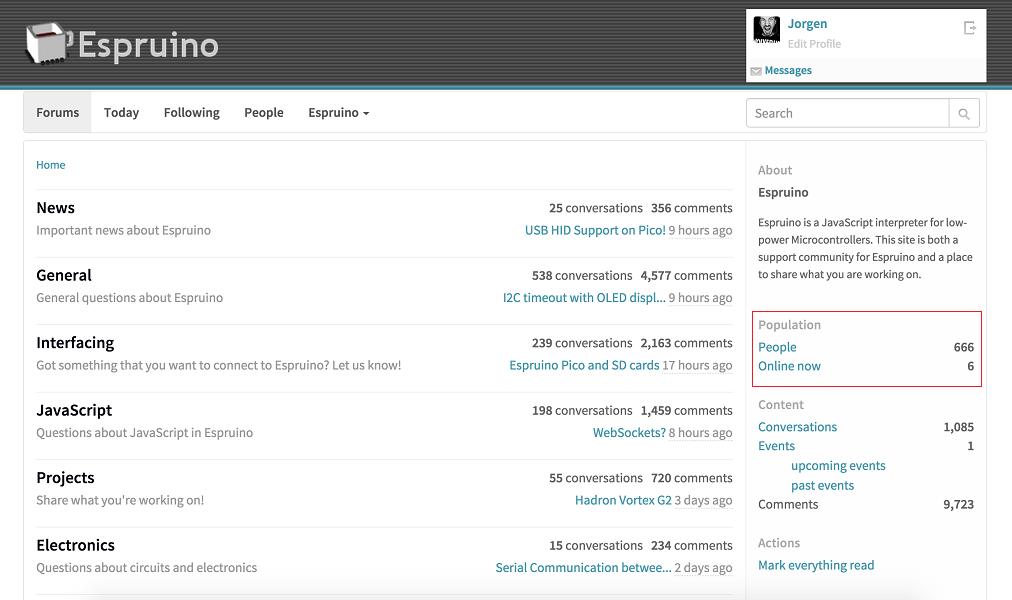This screenshot has width=1012, height=600.
Task: Click the 666 people count
Action: (964, 347)
